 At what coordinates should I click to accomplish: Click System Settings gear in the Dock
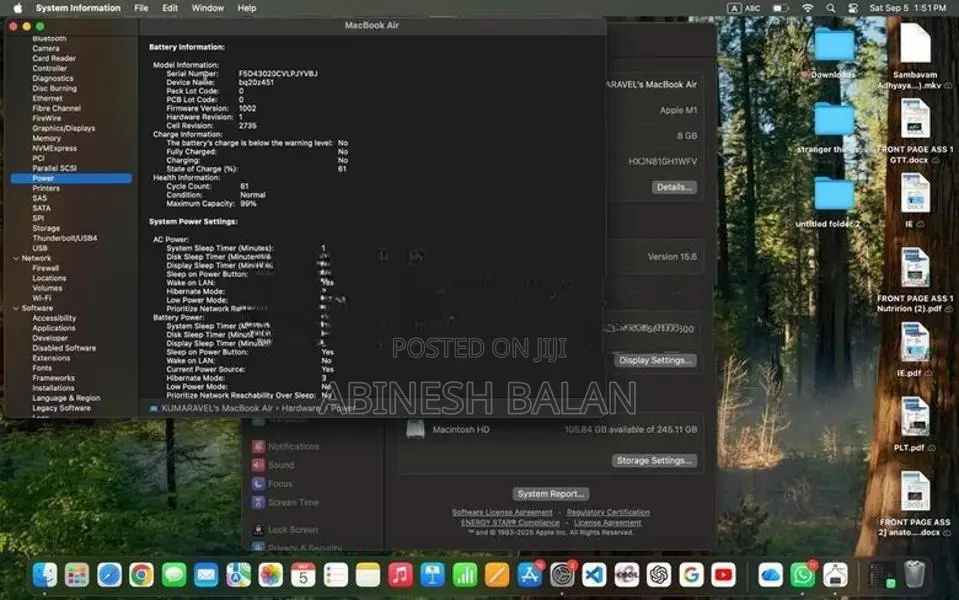coord(561,575)
